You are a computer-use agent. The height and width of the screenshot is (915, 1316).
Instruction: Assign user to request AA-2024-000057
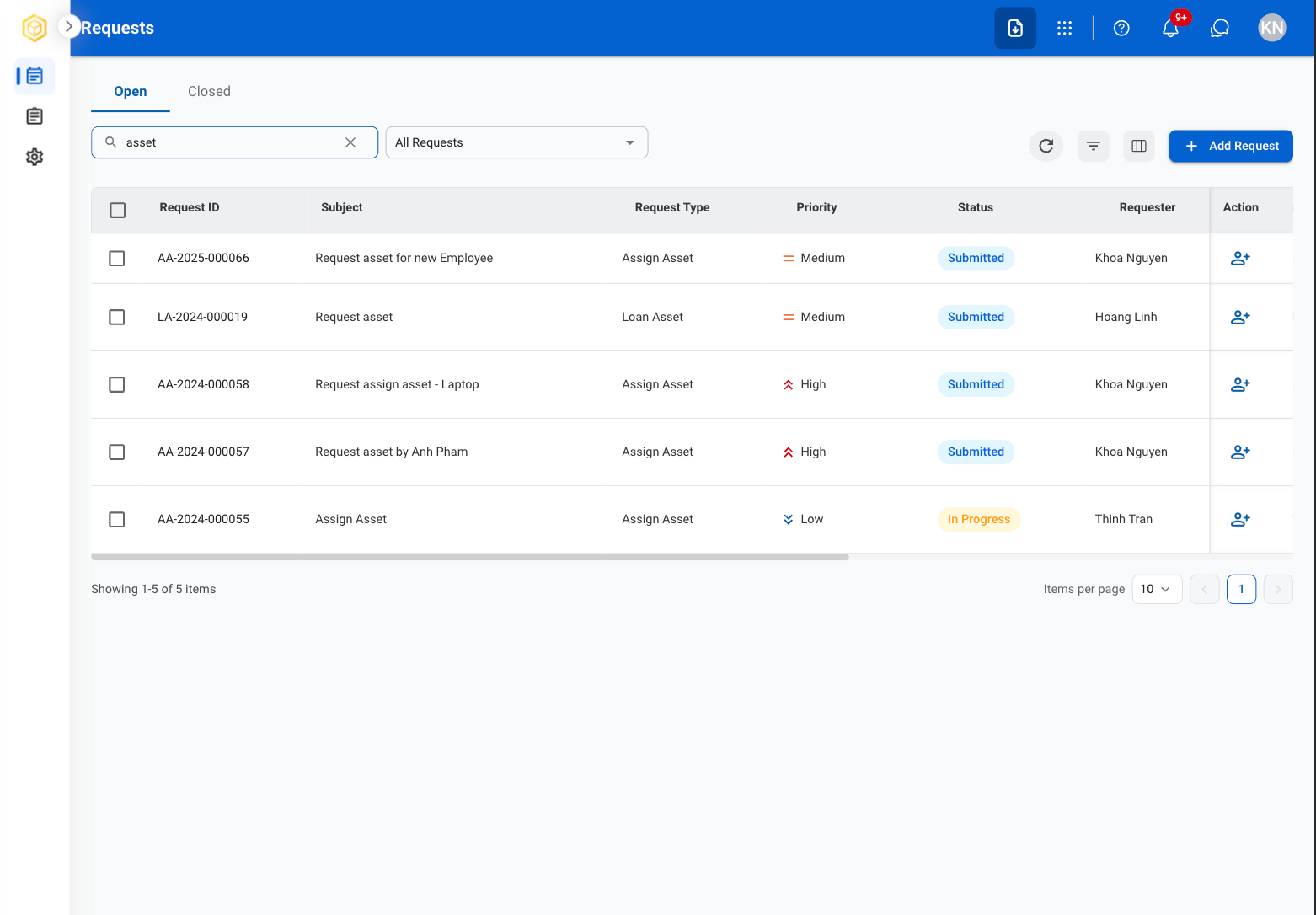click(1240, 452)
